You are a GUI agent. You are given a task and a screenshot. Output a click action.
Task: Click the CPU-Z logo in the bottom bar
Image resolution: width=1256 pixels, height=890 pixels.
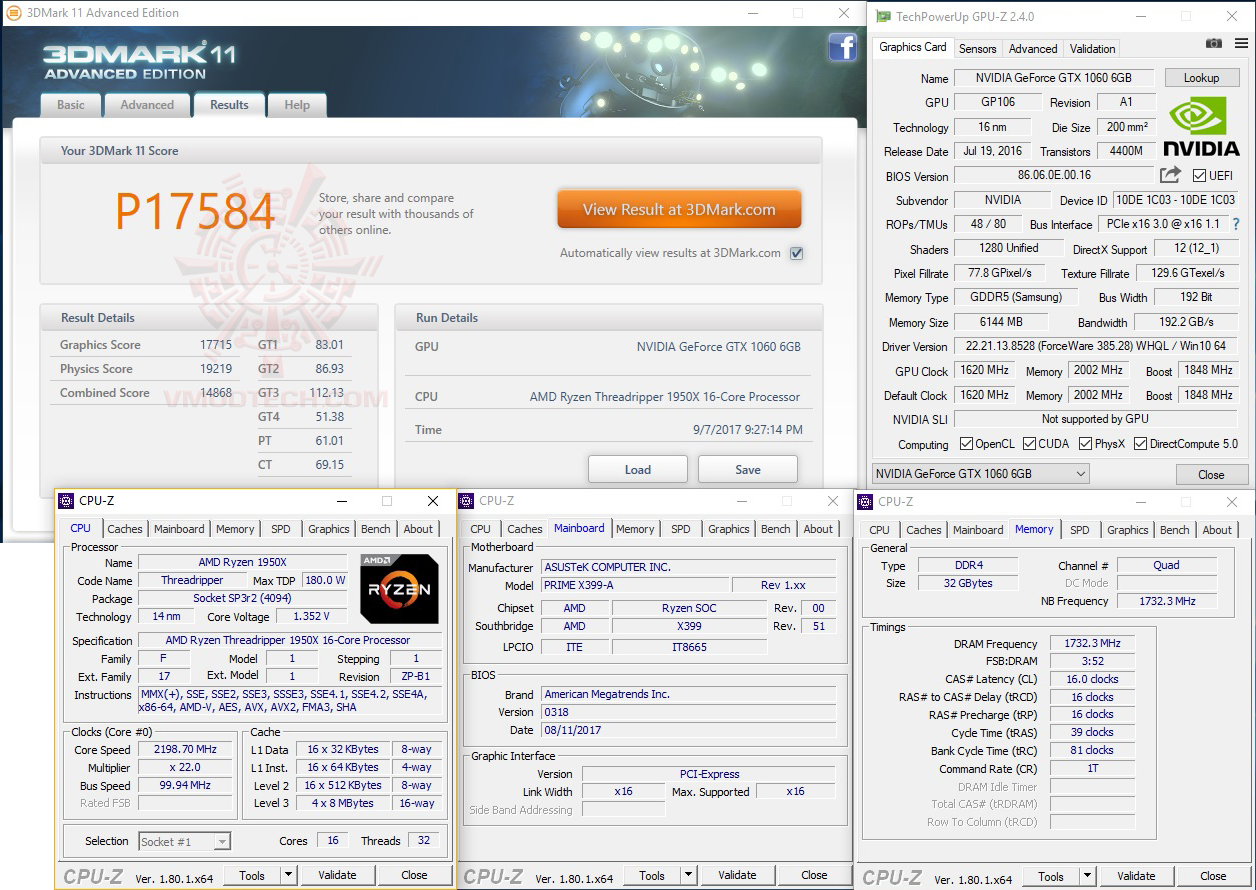92,875
